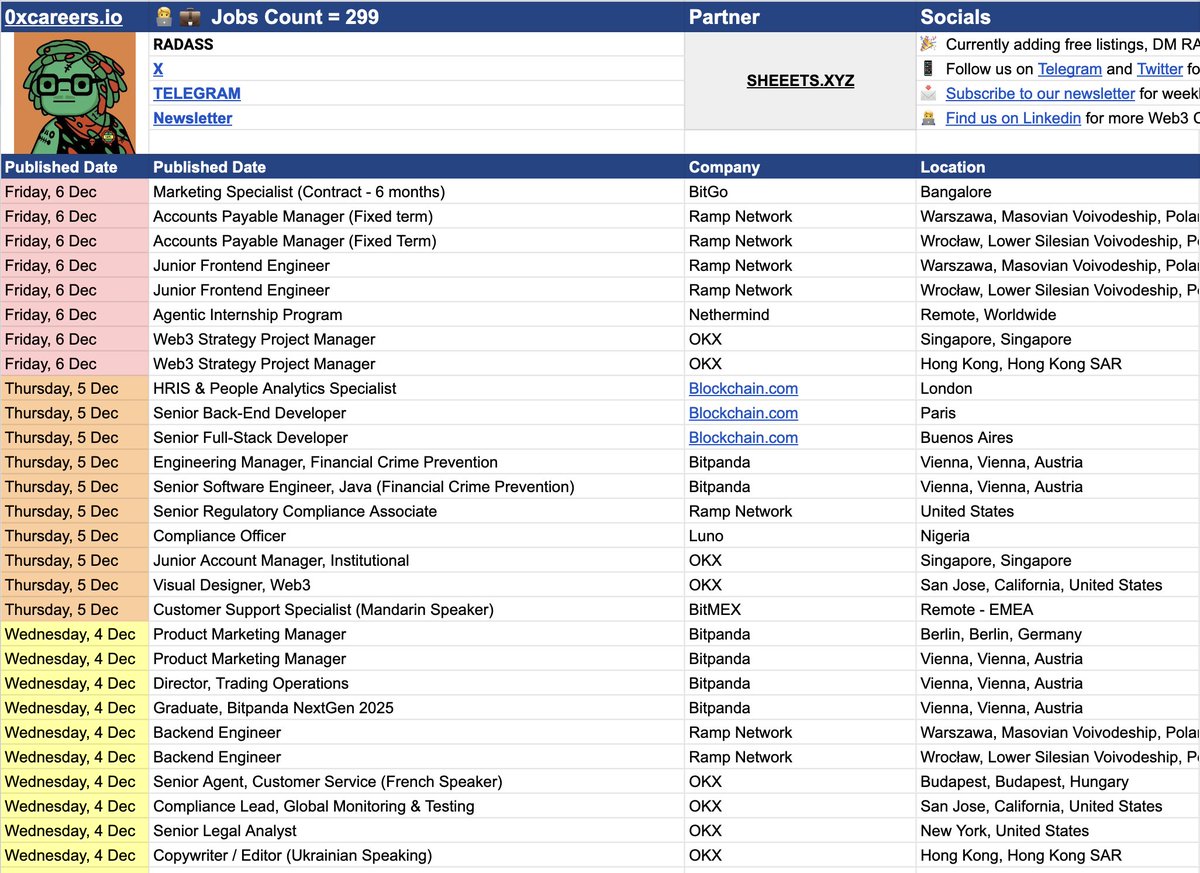The image size is (1200, 873).
Task: Select the Buenos Aires location cell
Action: [x=1058, y=438]
